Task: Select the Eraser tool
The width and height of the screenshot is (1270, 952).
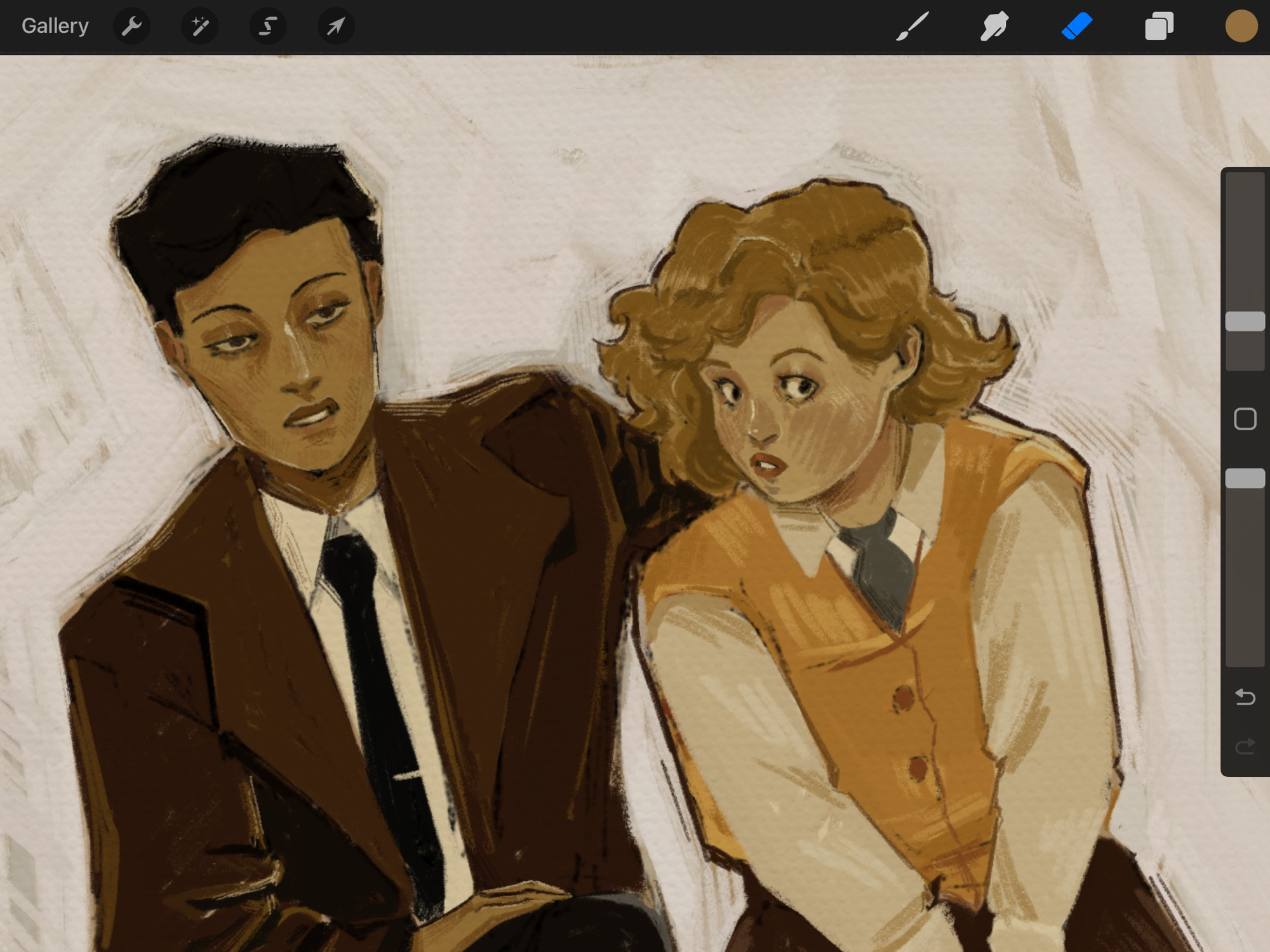Action: tap(1077, 26)
